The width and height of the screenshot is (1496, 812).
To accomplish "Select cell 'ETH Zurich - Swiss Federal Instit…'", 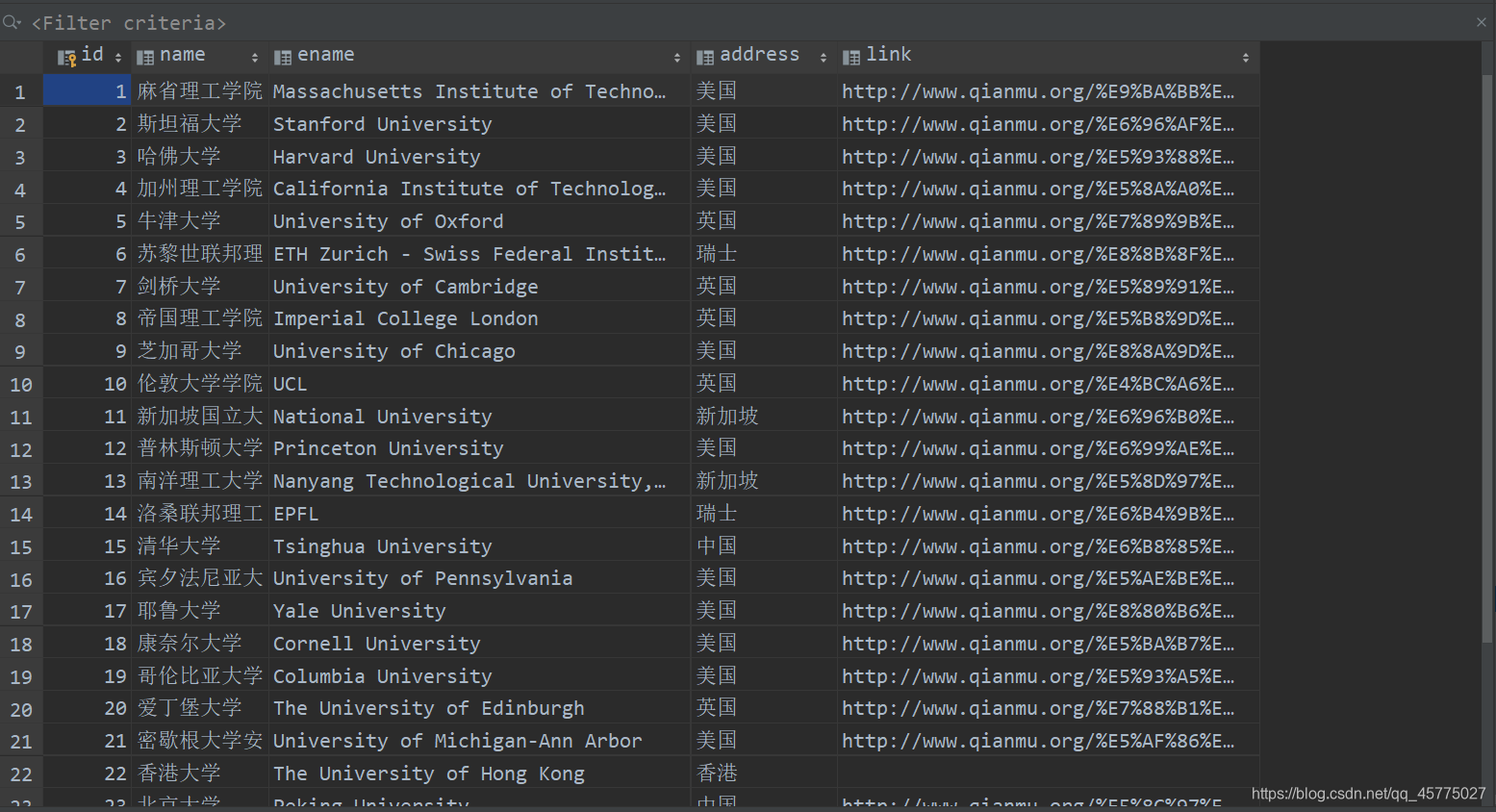I will pyautogui.click(x=479, y=254).
